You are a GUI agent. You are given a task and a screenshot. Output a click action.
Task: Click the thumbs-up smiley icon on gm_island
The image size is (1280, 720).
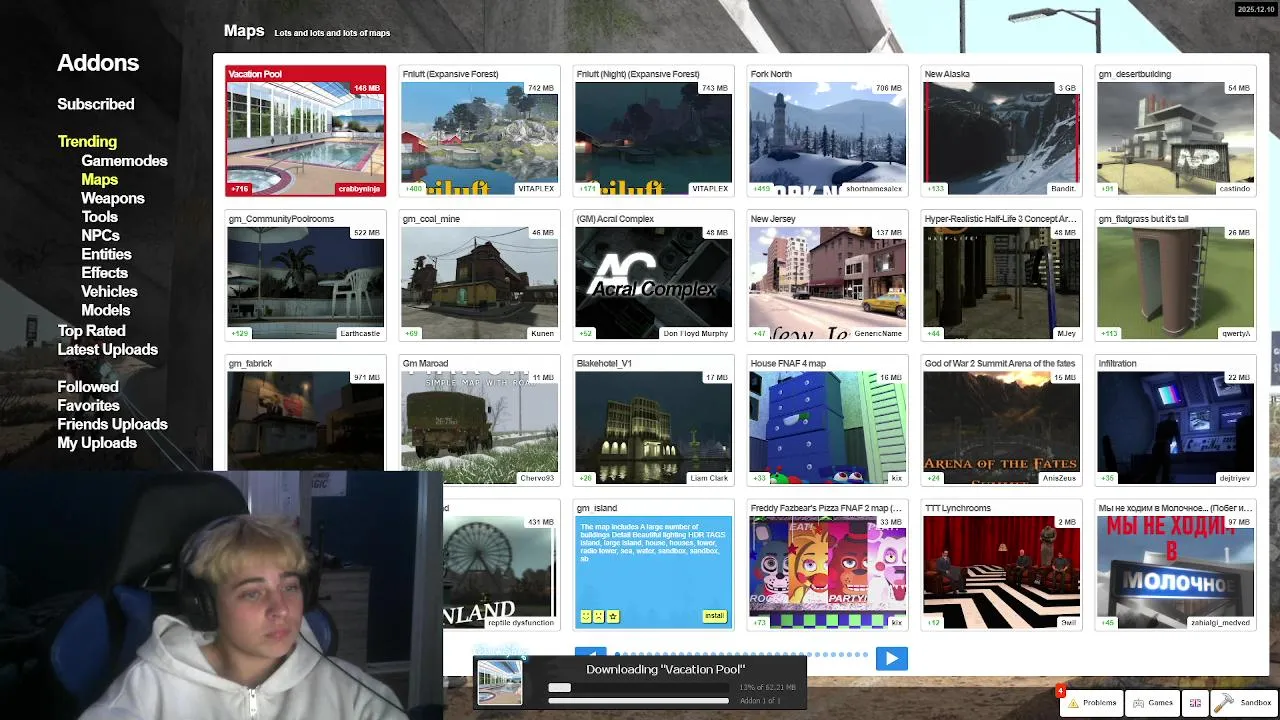(586, 616)
